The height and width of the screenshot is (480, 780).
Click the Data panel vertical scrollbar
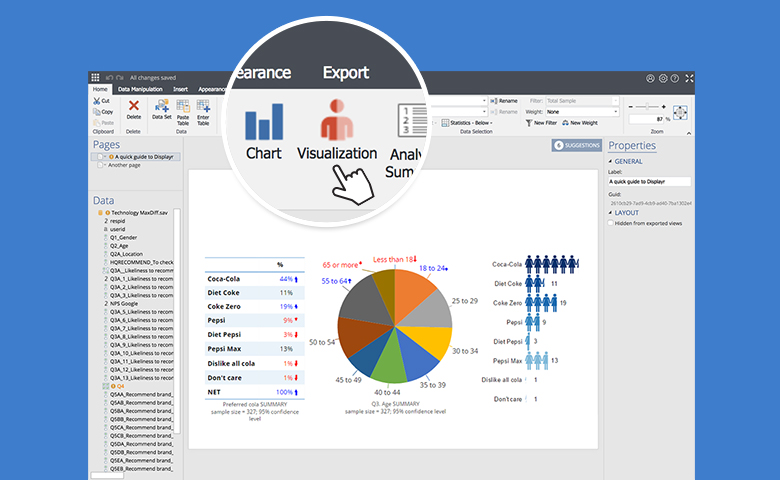tap(177, 321)
